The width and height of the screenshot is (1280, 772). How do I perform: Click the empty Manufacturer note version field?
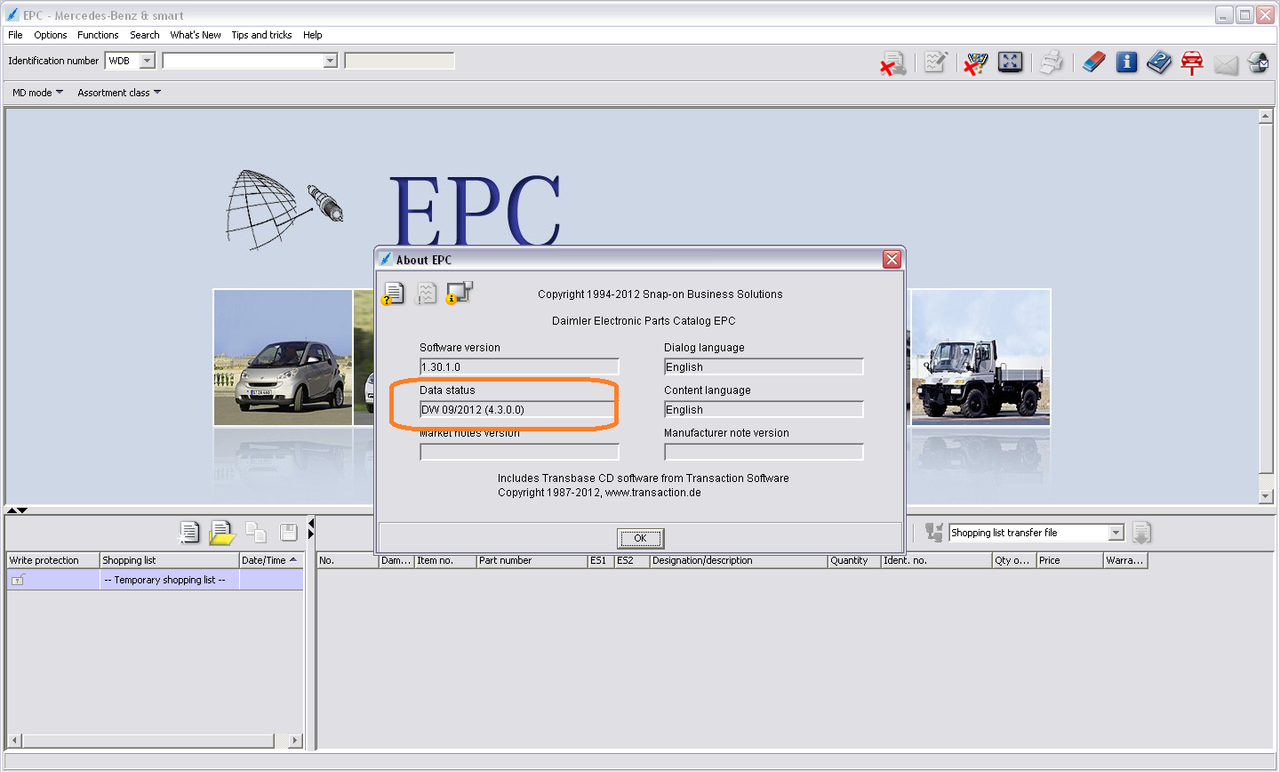(763, 452)
